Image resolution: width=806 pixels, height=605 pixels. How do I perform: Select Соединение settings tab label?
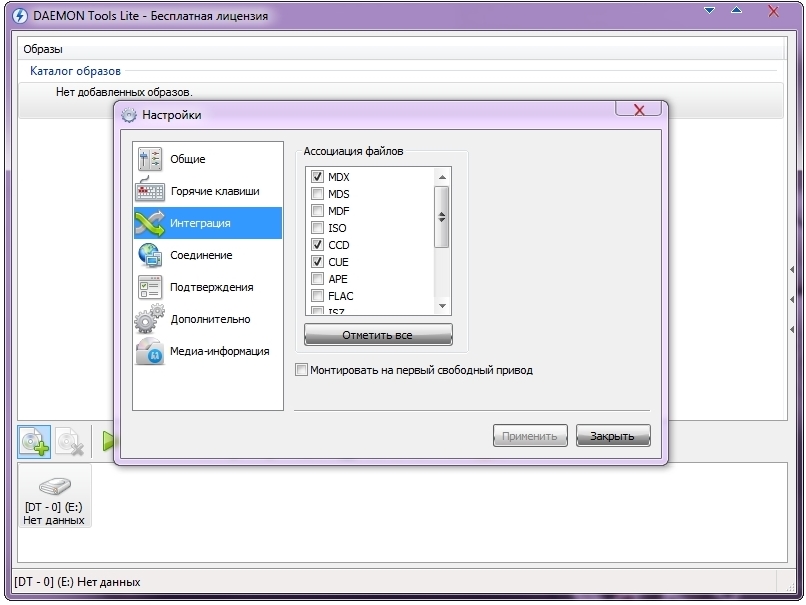click(x=201, y=255)
